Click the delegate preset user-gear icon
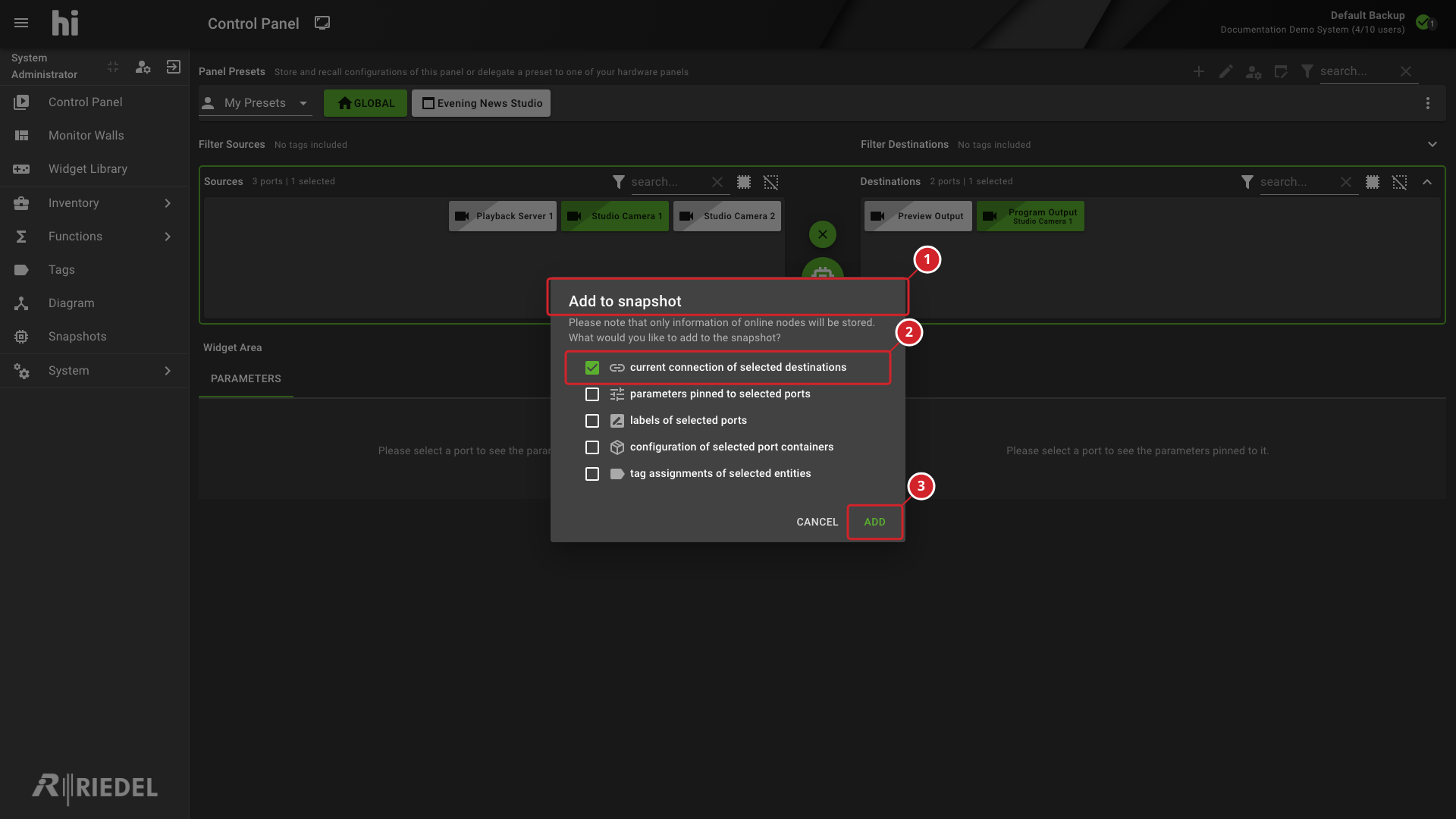Screen dimensions: 1456x819 1254,71
